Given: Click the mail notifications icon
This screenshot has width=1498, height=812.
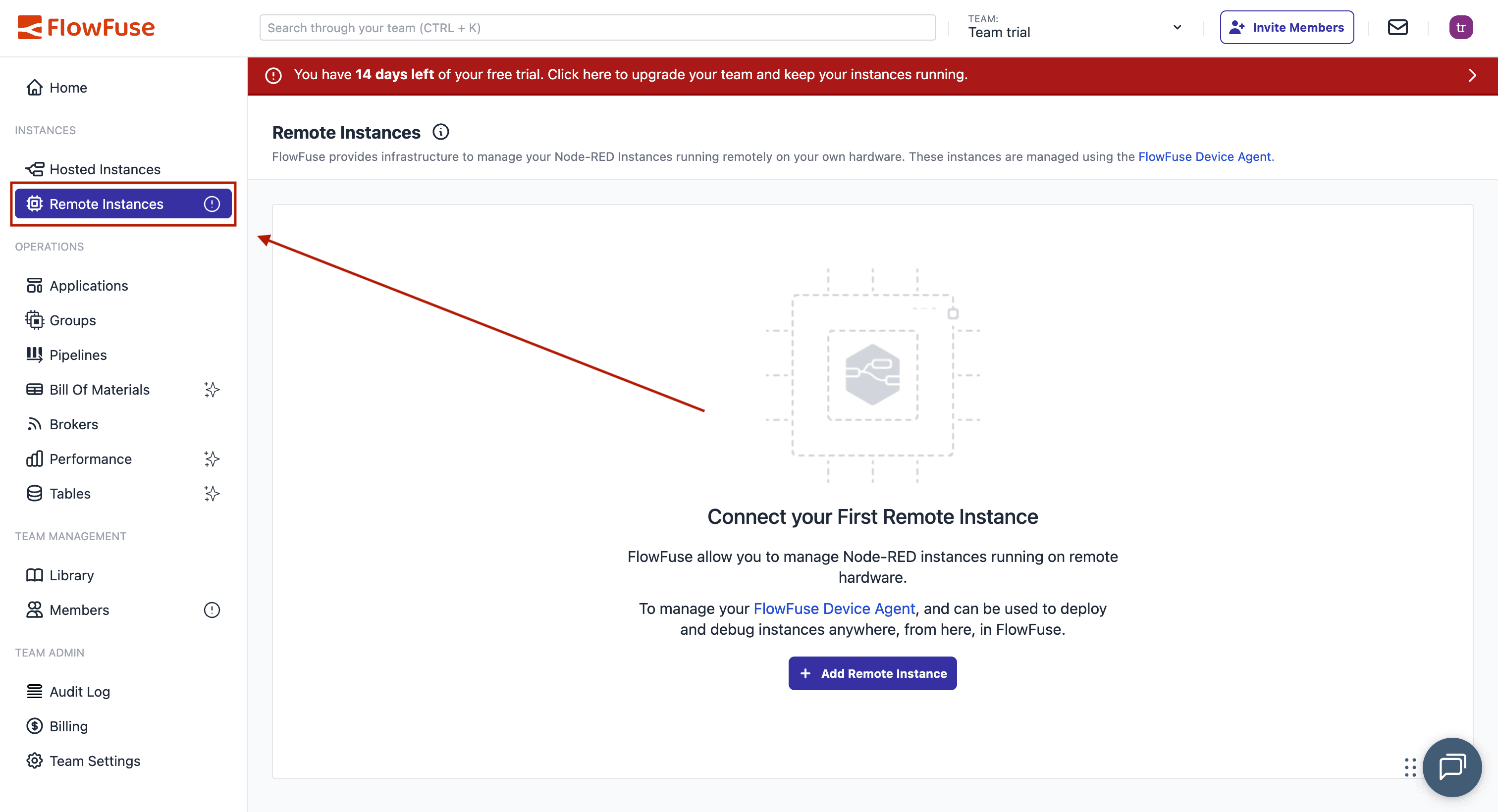Looking at the screenshot, I should pos(1398,27).
